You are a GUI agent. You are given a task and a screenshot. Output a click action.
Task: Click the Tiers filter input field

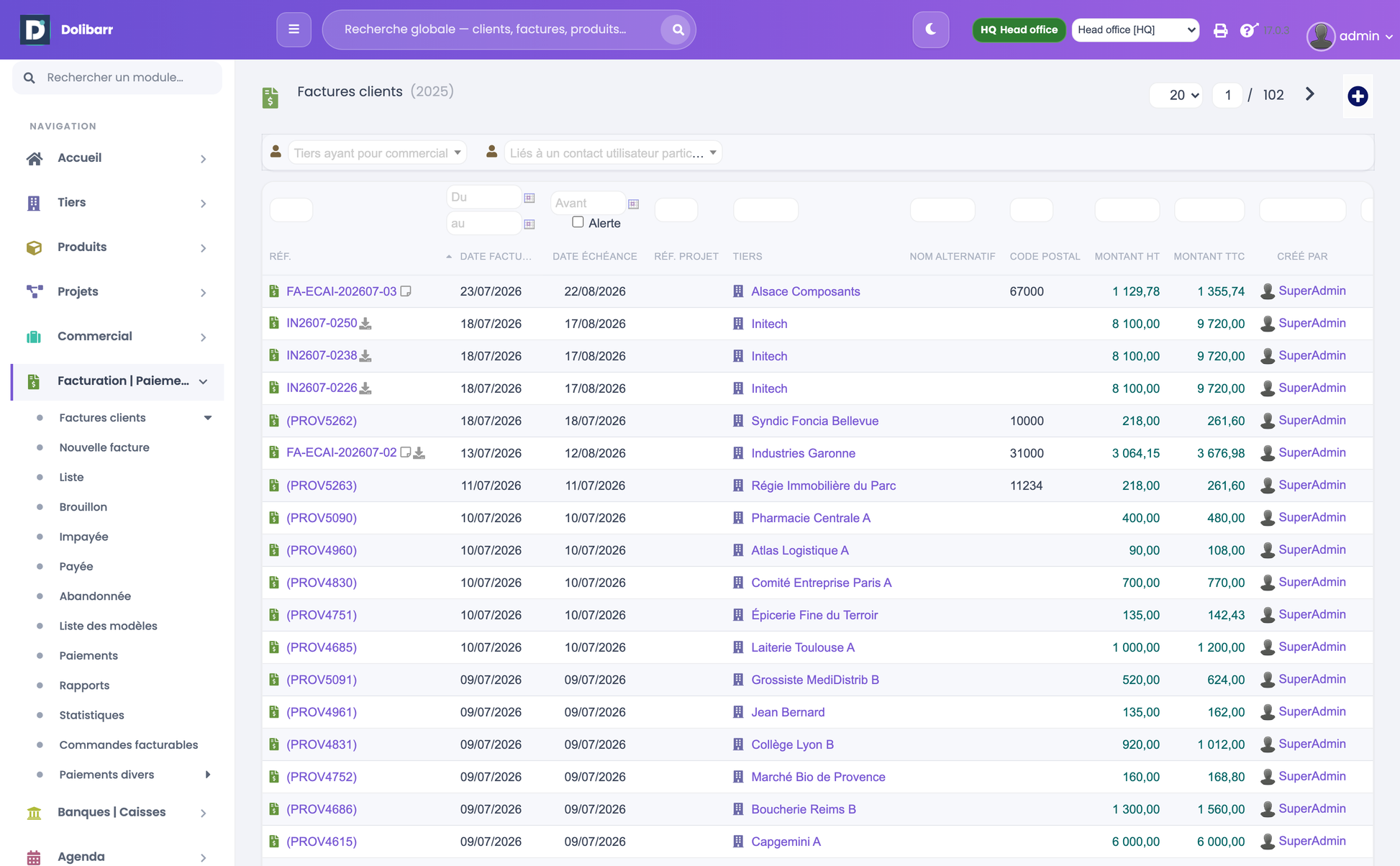click(x=765, y=210)
